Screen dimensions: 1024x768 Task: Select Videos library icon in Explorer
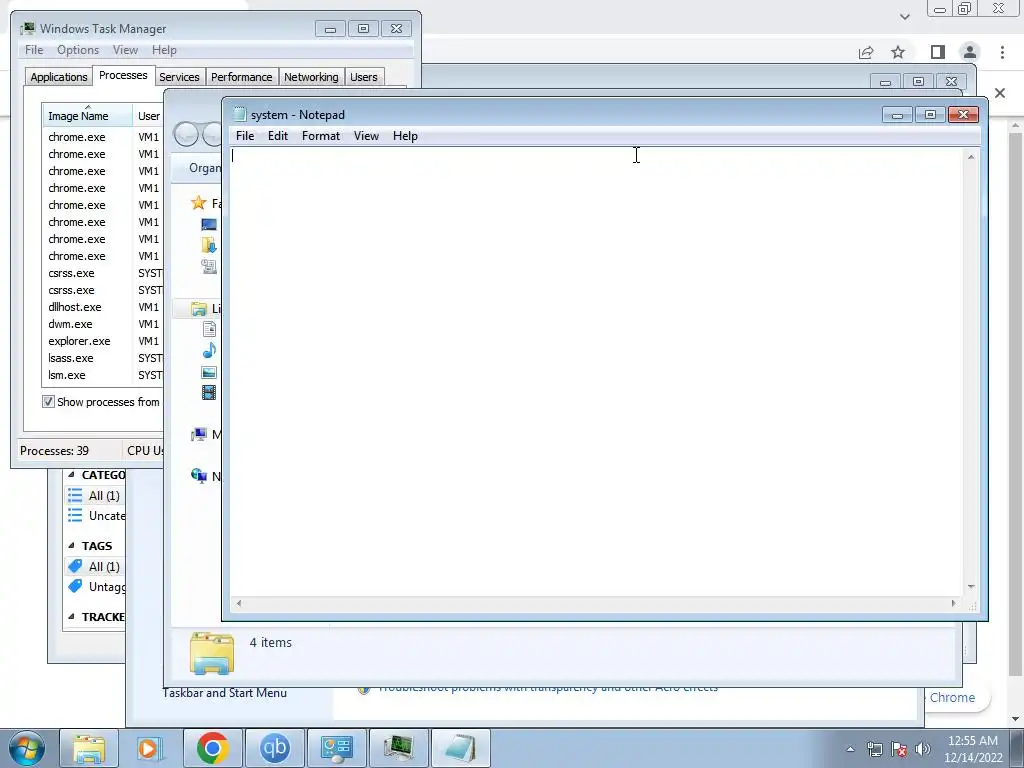209,392
